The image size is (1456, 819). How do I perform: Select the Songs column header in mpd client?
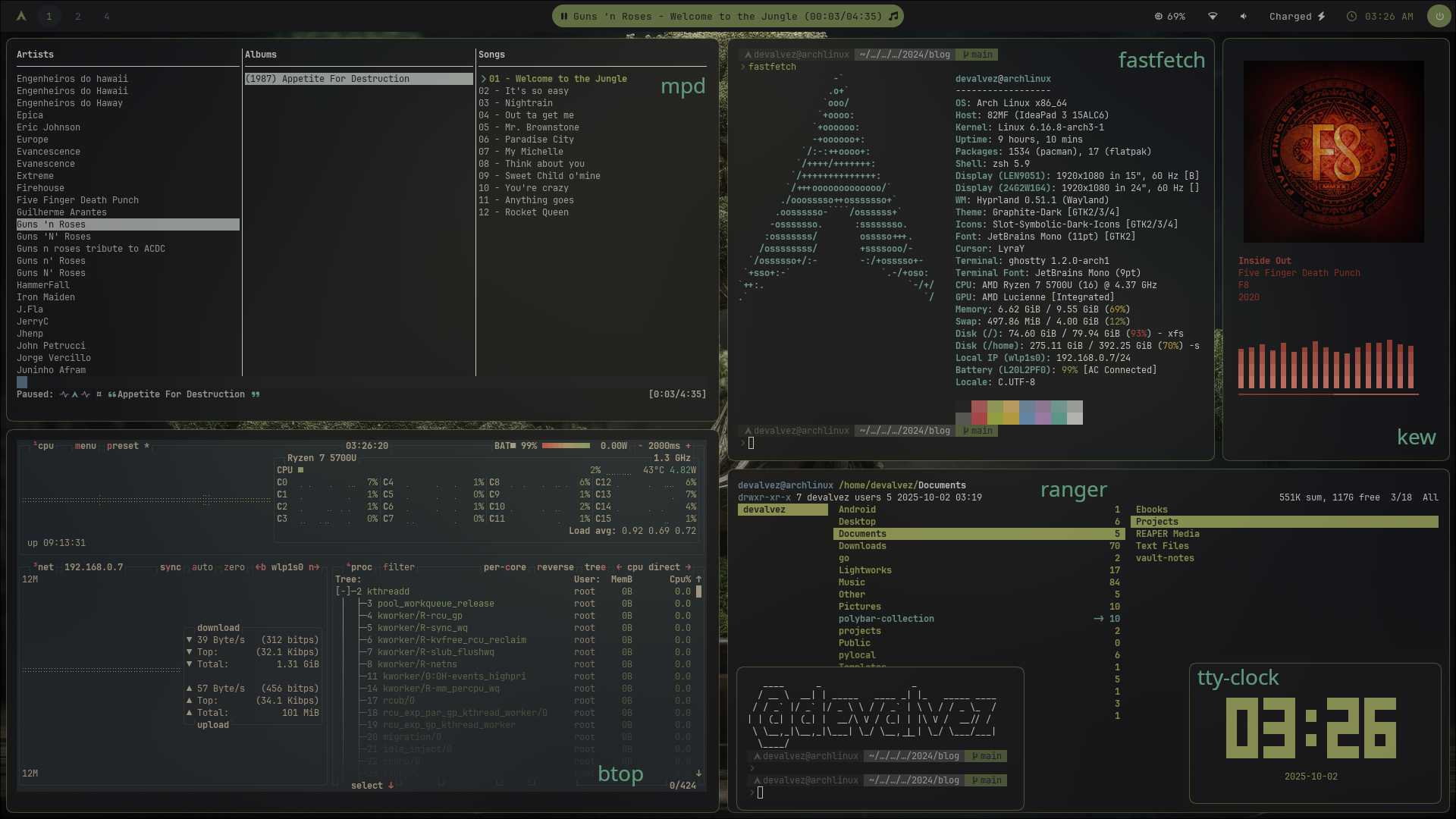pos(491,55)
